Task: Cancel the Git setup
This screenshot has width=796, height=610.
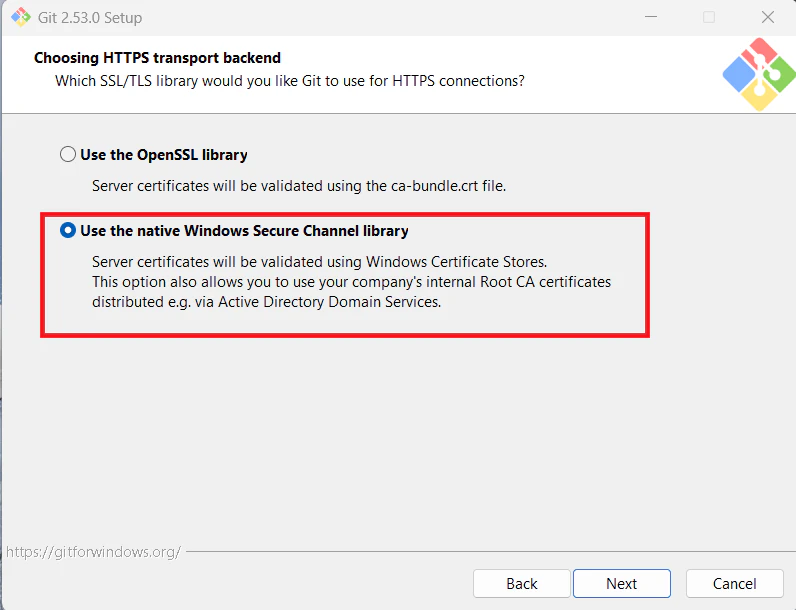Action: pos(734,583)
